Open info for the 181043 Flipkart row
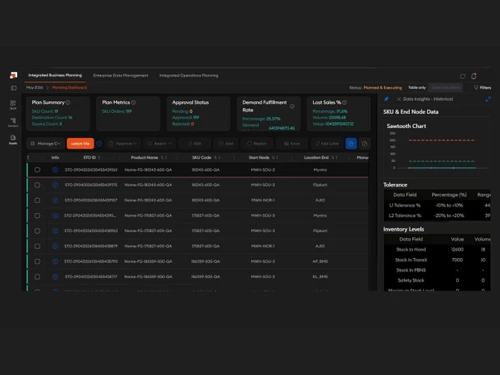The width and height of the screenshot is (500, 375). click(55, 185)
